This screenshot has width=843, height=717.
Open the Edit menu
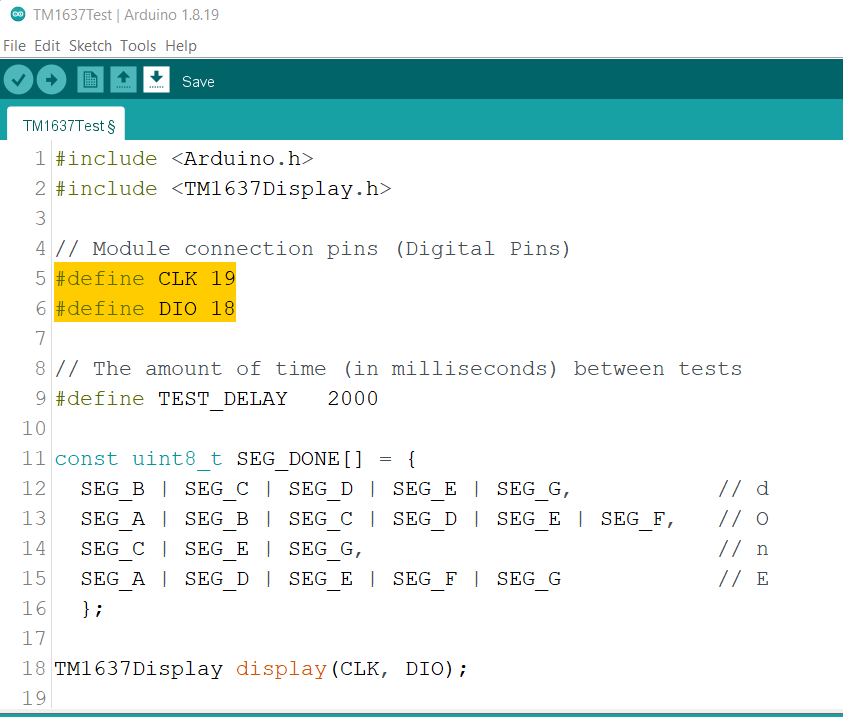tap(47, 46)
